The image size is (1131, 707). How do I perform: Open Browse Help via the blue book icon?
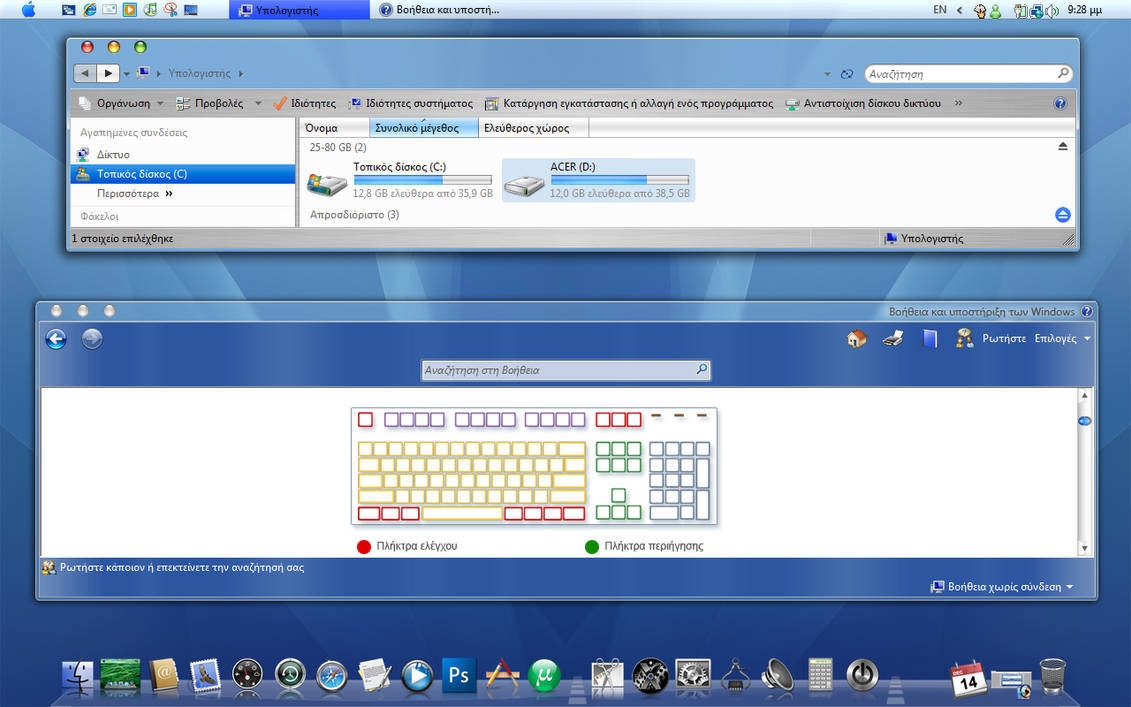pyautogui.click(x=929, y=338)
